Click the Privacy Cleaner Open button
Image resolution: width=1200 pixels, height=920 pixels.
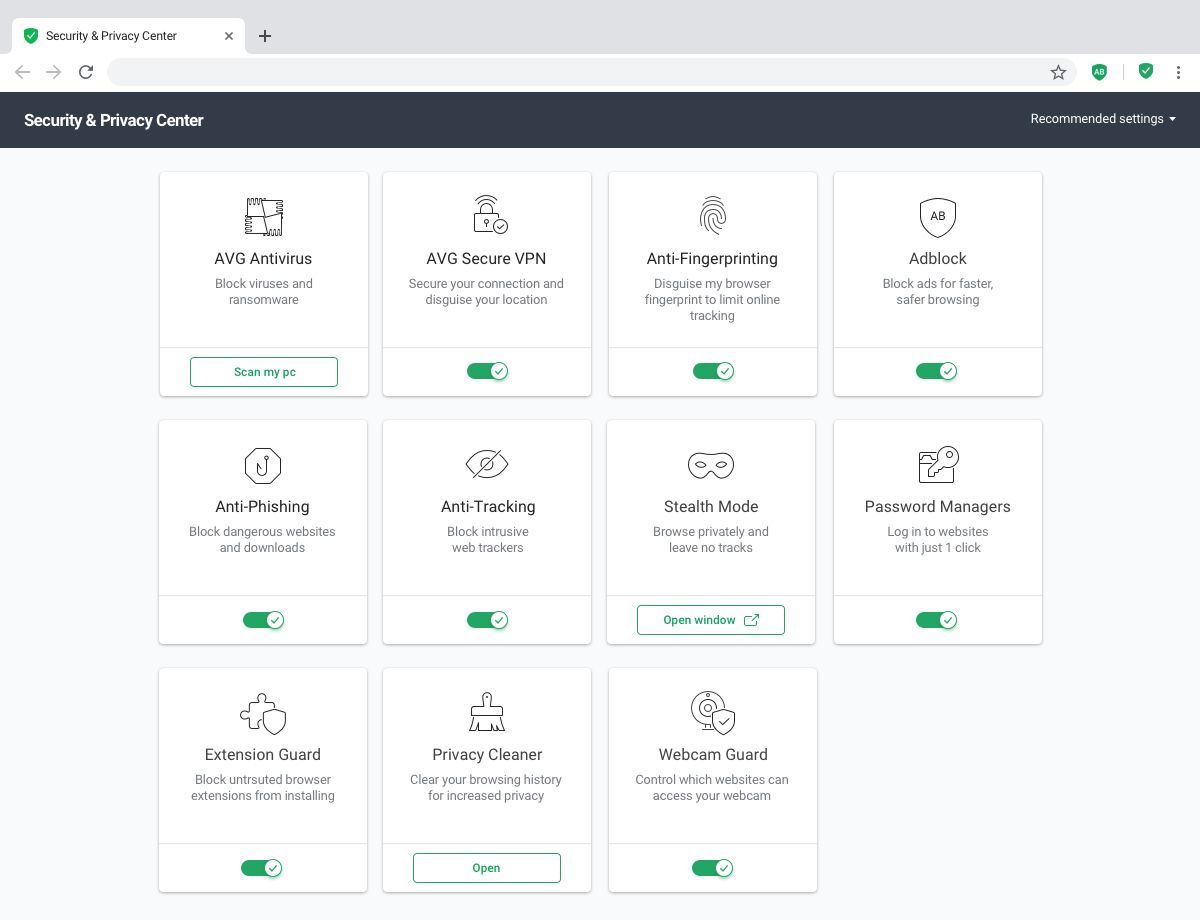click(487, 868)
